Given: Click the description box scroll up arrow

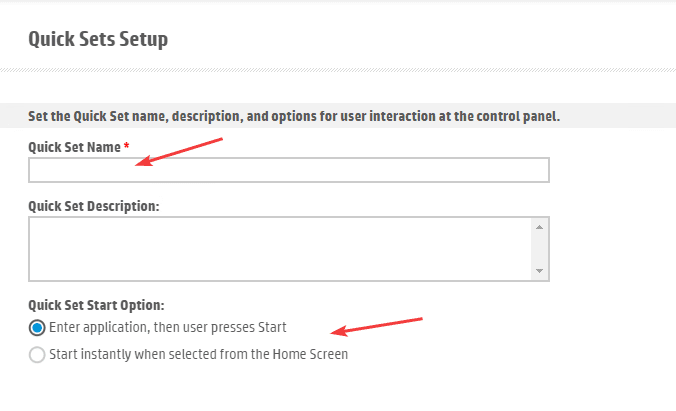Looking at the screenshot, I should (x=539, y=227).
